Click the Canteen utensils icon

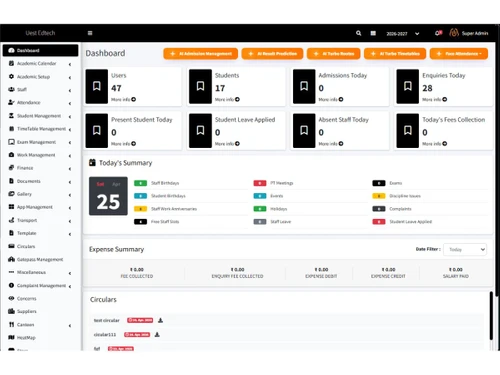coord(11,324)
